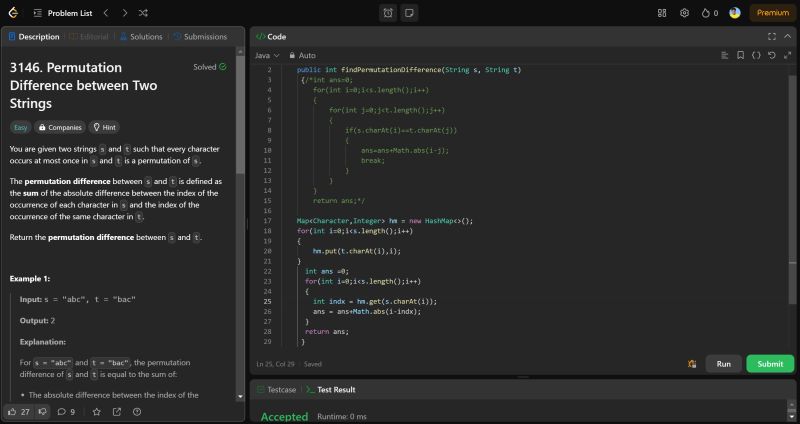The image size is (800, 424).
Task: Run the code
Action: tap(723, 364)
